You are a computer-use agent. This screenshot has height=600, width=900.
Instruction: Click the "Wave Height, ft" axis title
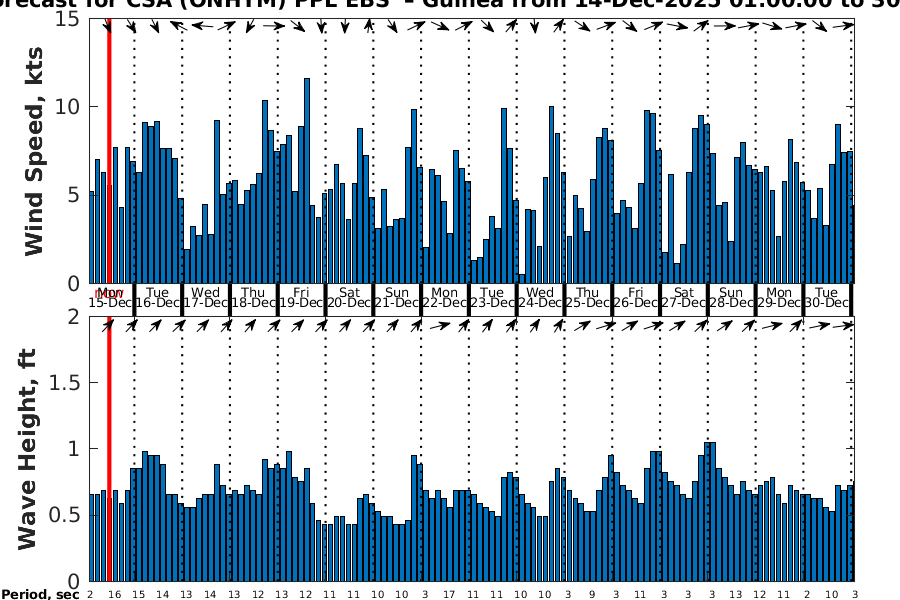(28, 450)
